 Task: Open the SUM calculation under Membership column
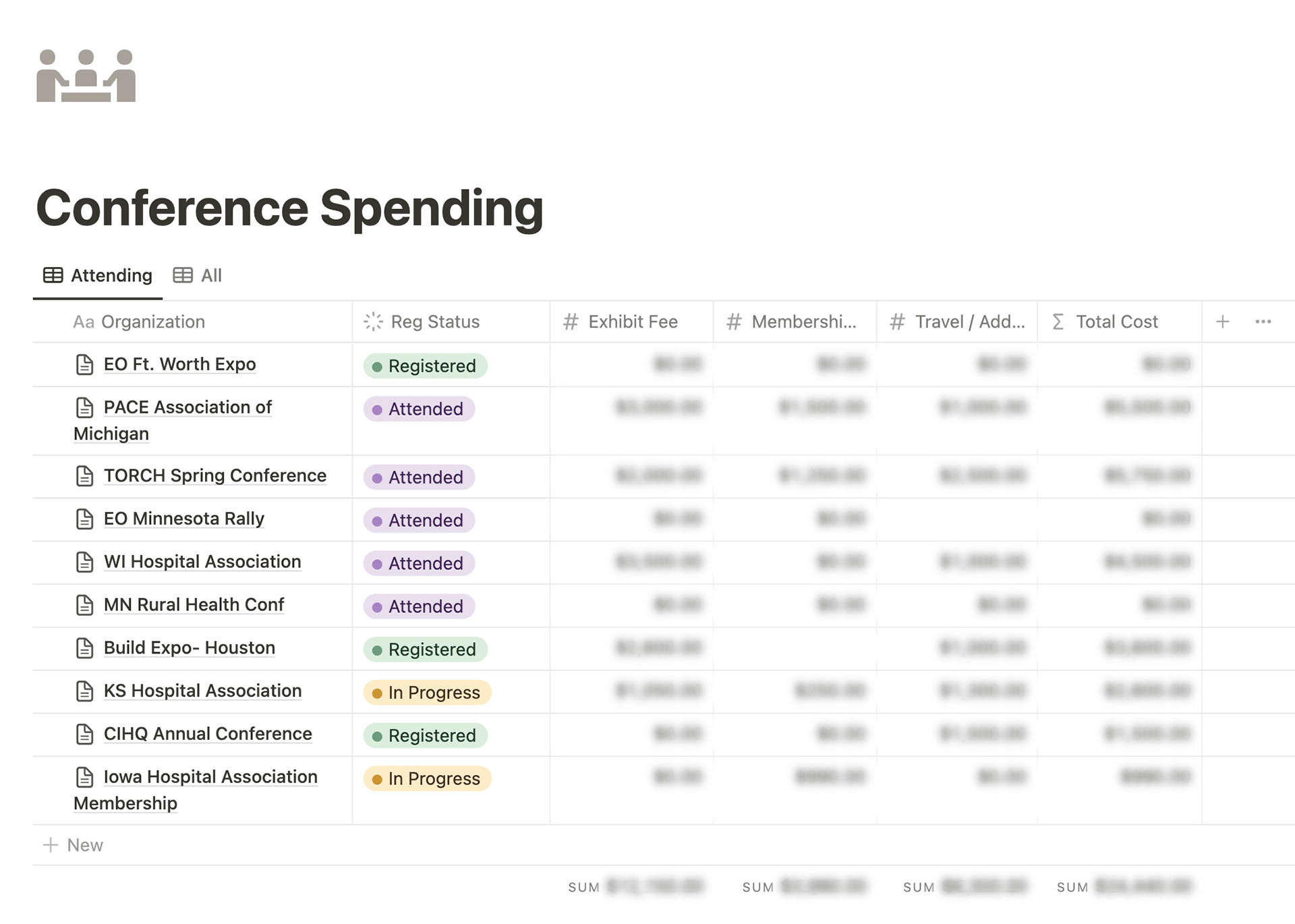tap(804, 886)
